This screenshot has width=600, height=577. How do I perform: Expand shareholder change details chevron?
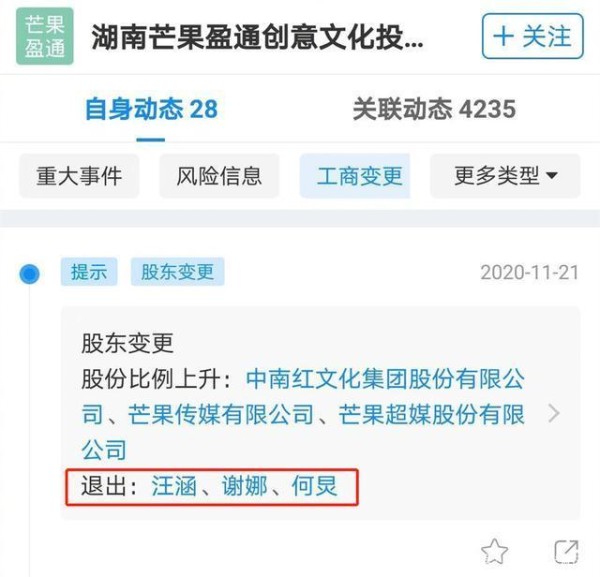point(554,413)
